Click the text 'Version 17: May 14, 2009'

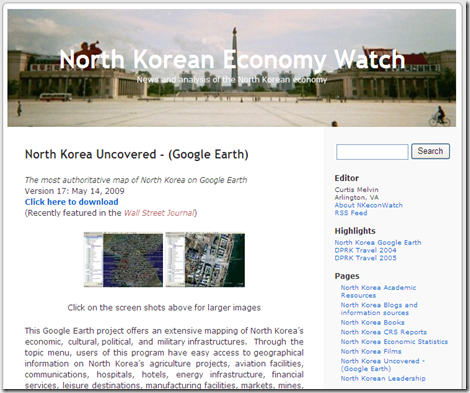(75, 191)
